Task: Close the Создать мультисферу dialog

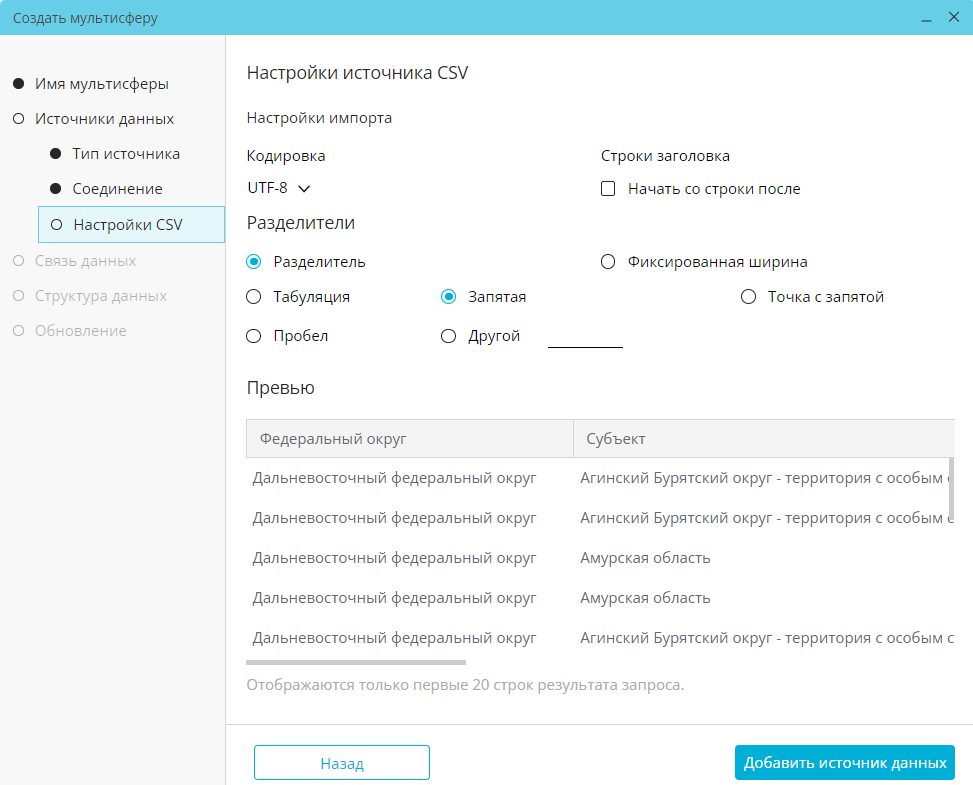Action: tap(953, 18)
